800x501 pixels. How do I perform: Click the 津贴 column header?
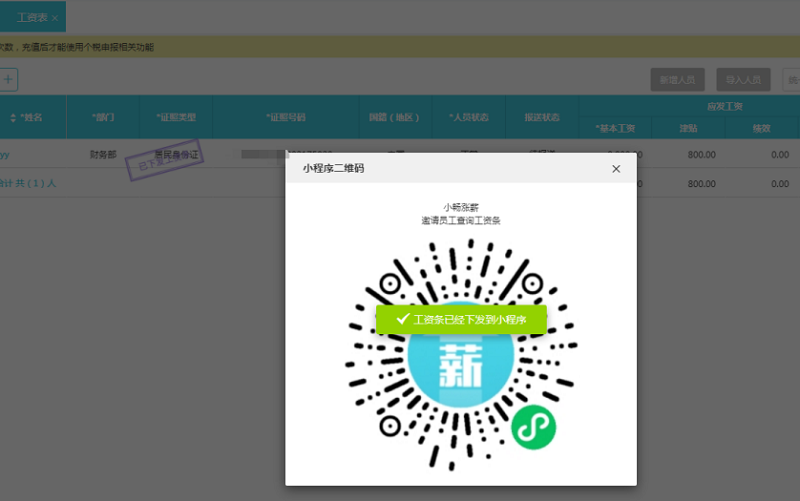(x=688, y=129)
